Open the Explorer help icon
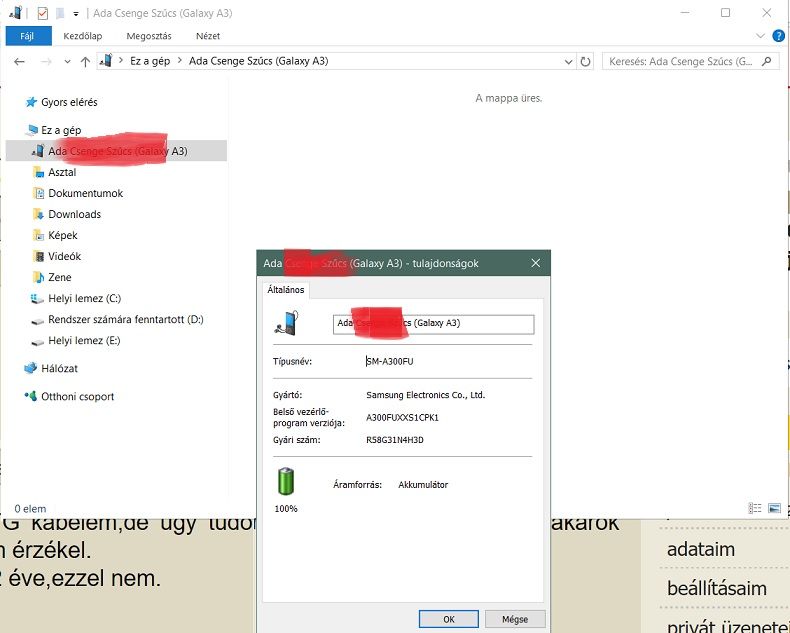 [x=778, y=36]
